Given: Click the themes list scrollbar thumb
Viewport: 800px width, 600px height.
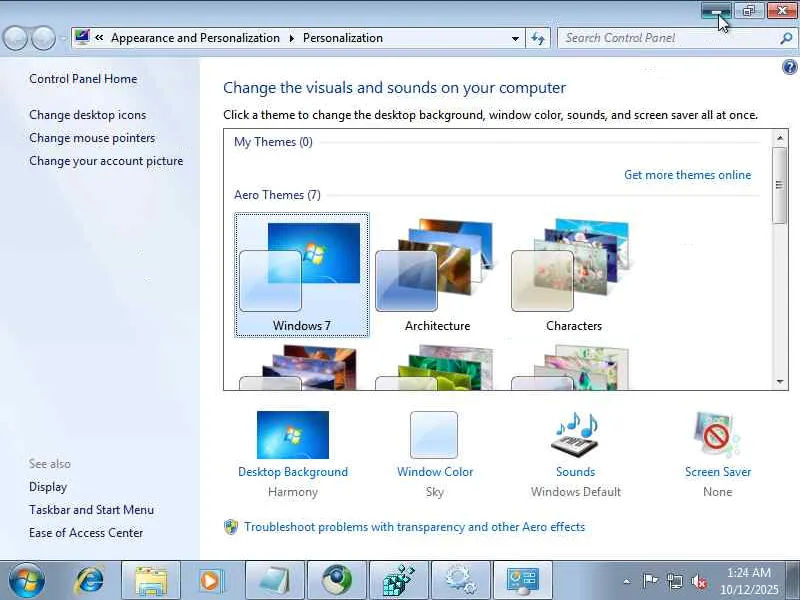Looking at the screenshot, I should click(780, 185).
